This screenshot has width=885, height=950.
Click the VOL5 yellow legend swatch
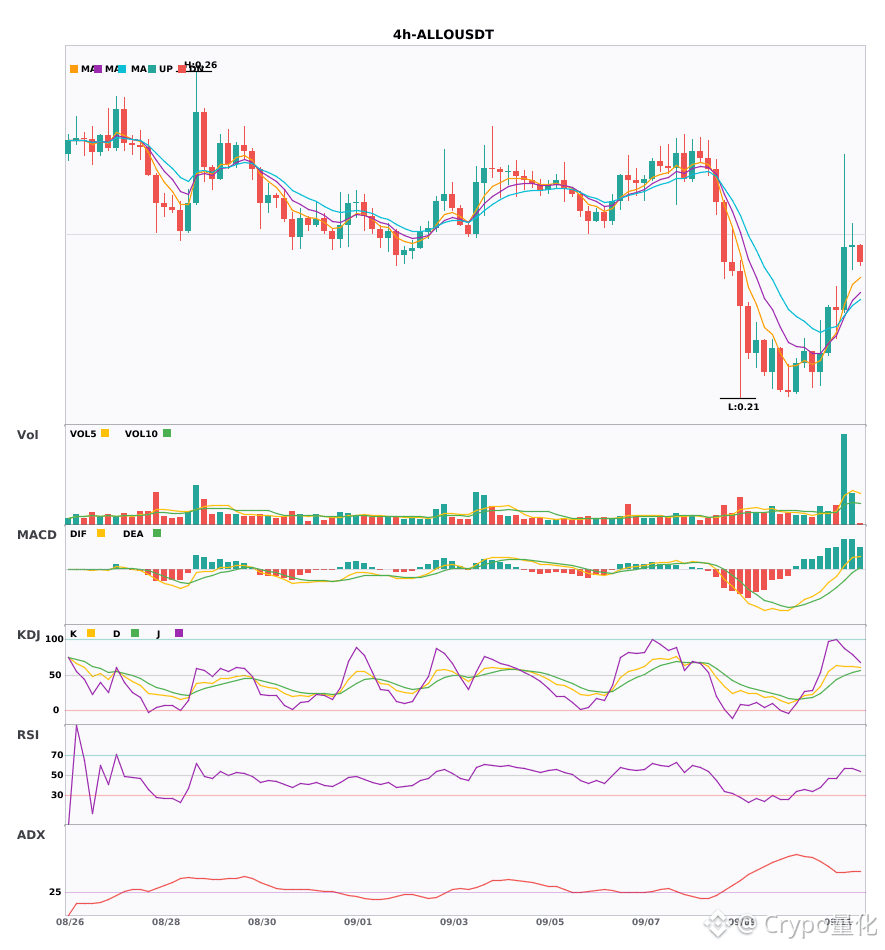pyautogui.click(x=105, y=433)
